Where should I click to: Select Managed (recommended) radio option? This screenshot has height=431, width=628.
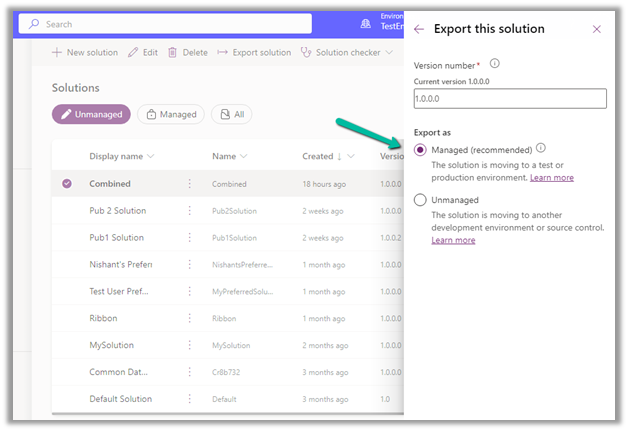tap(420, 149)
